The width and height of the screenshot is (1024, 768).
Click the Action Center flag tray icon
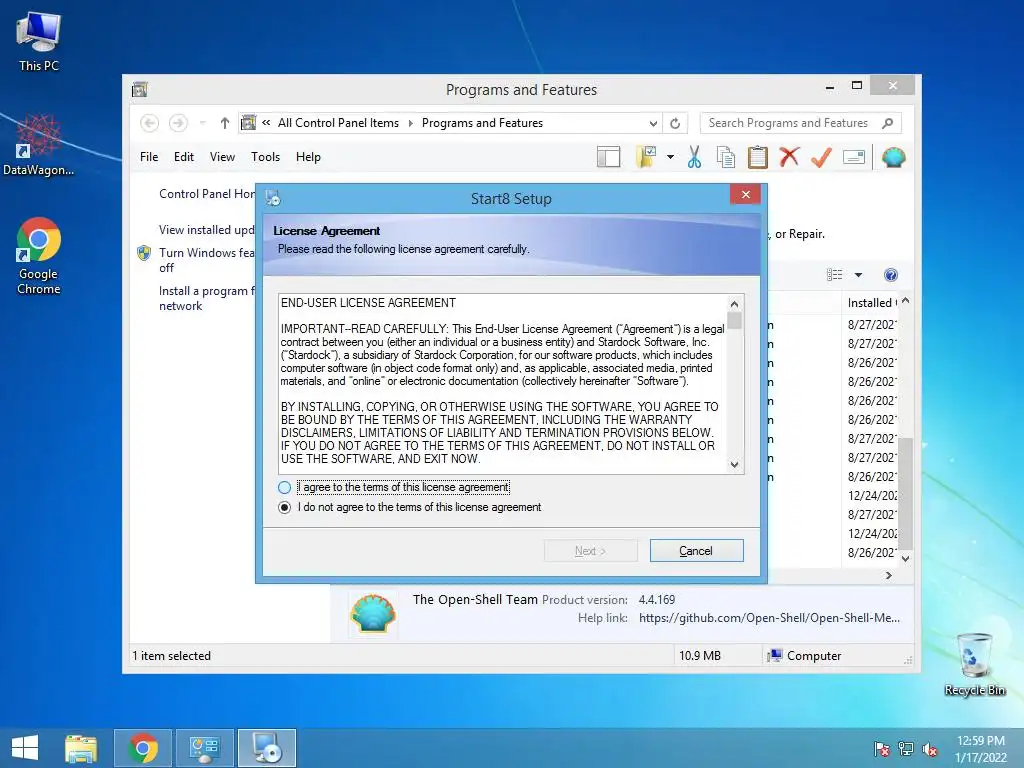click(882, 749)
